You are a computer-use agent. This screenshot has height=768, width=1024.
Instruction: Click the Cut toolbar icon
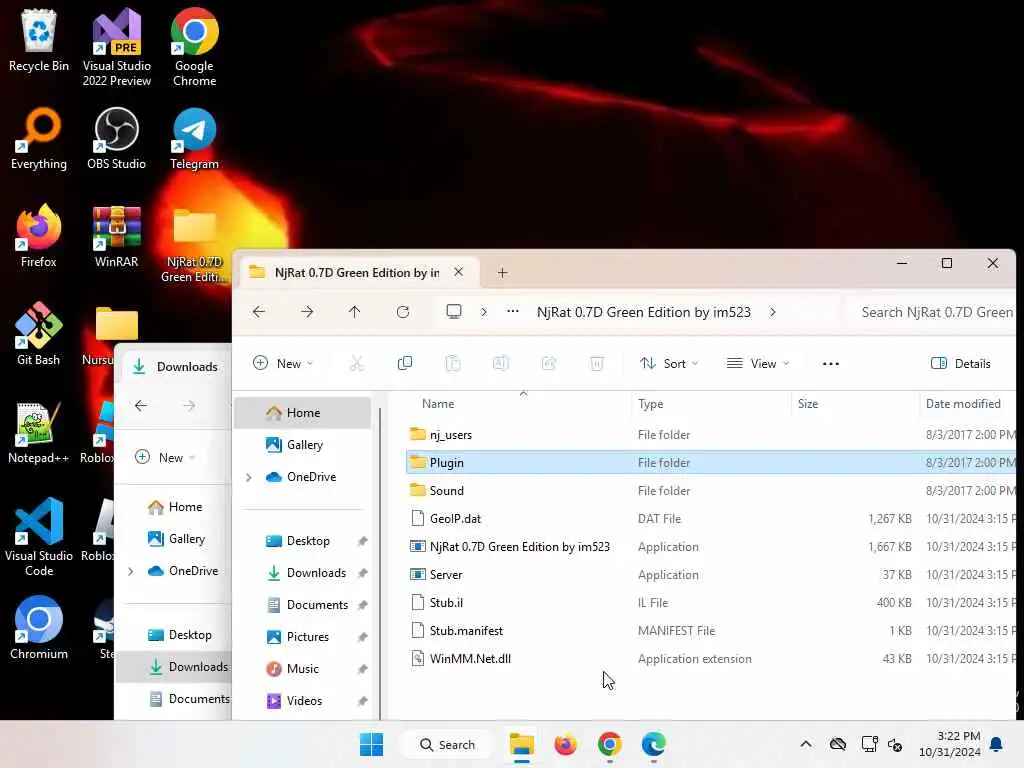click(x=357, y=363)
